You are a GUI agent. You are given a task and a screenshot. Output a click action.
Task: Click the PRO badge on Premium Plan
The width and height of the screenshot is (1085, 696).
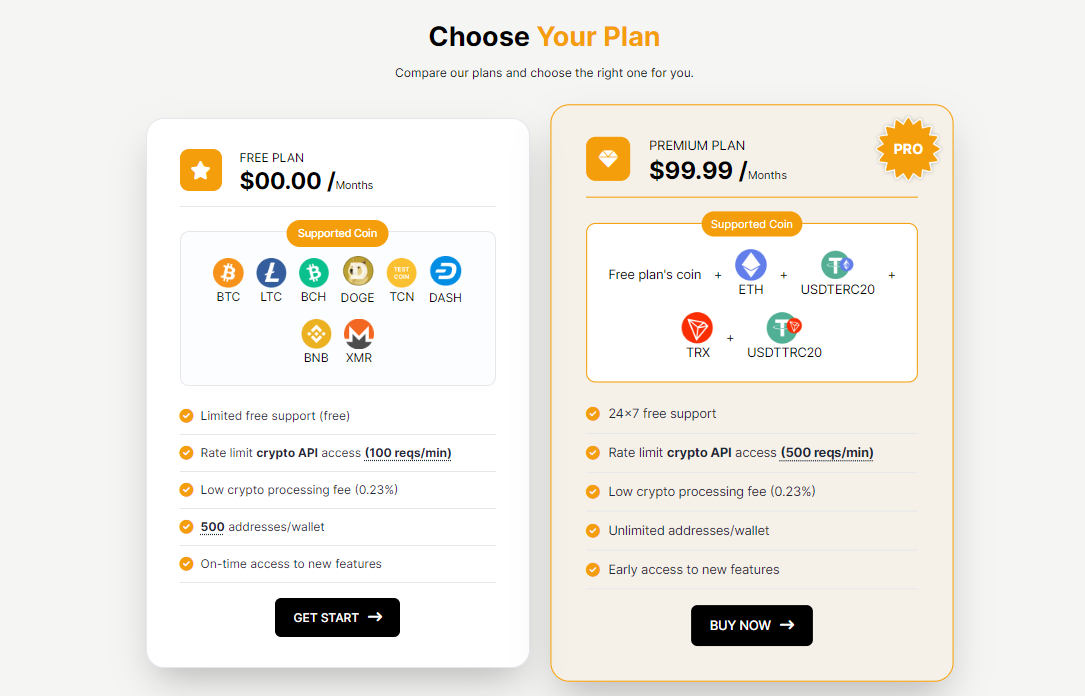907,149
